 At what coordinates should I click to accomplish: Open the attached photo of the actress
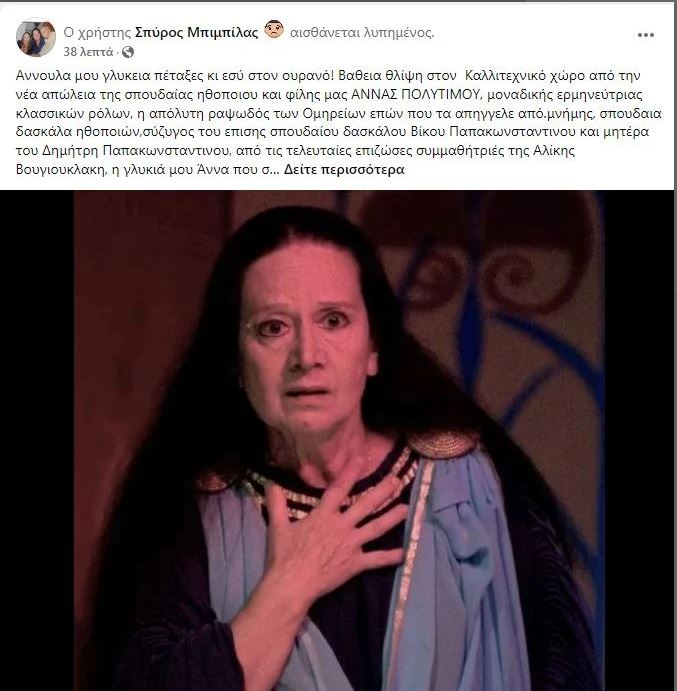pos(337,441)
